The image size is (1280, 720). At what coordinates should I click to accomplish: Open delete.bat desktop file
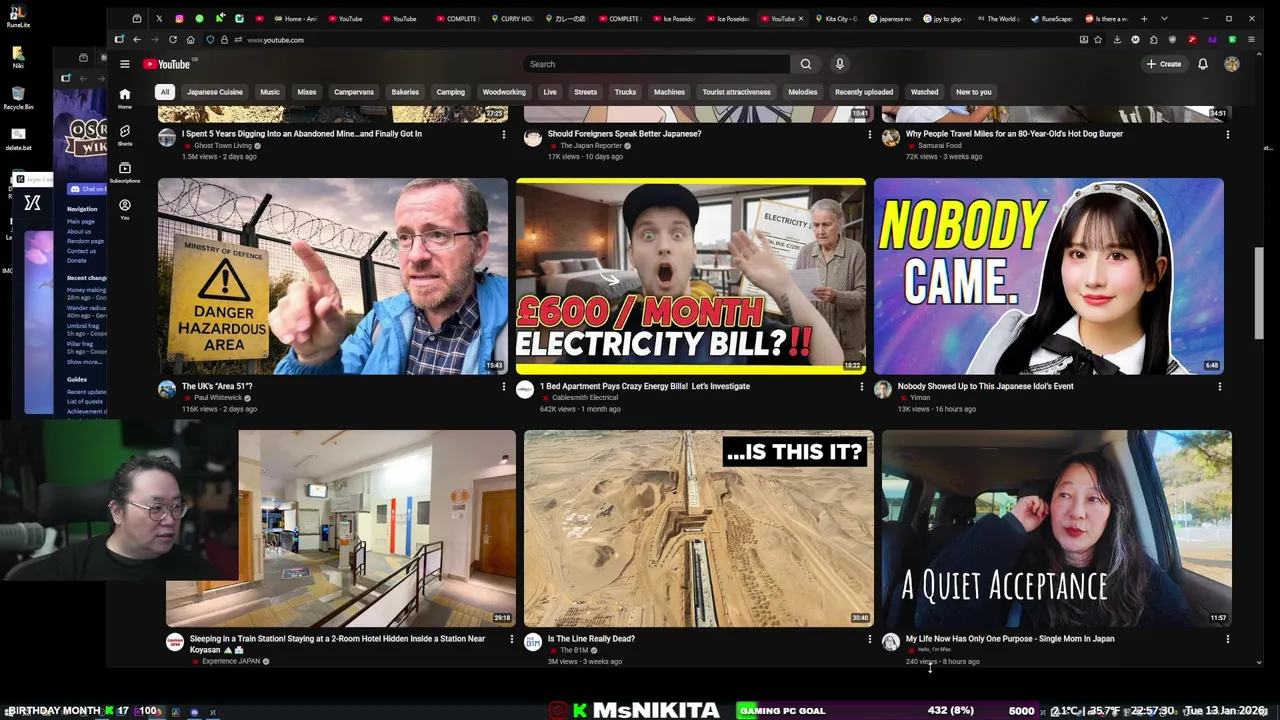pyautogui.click(x=18, y=138)
